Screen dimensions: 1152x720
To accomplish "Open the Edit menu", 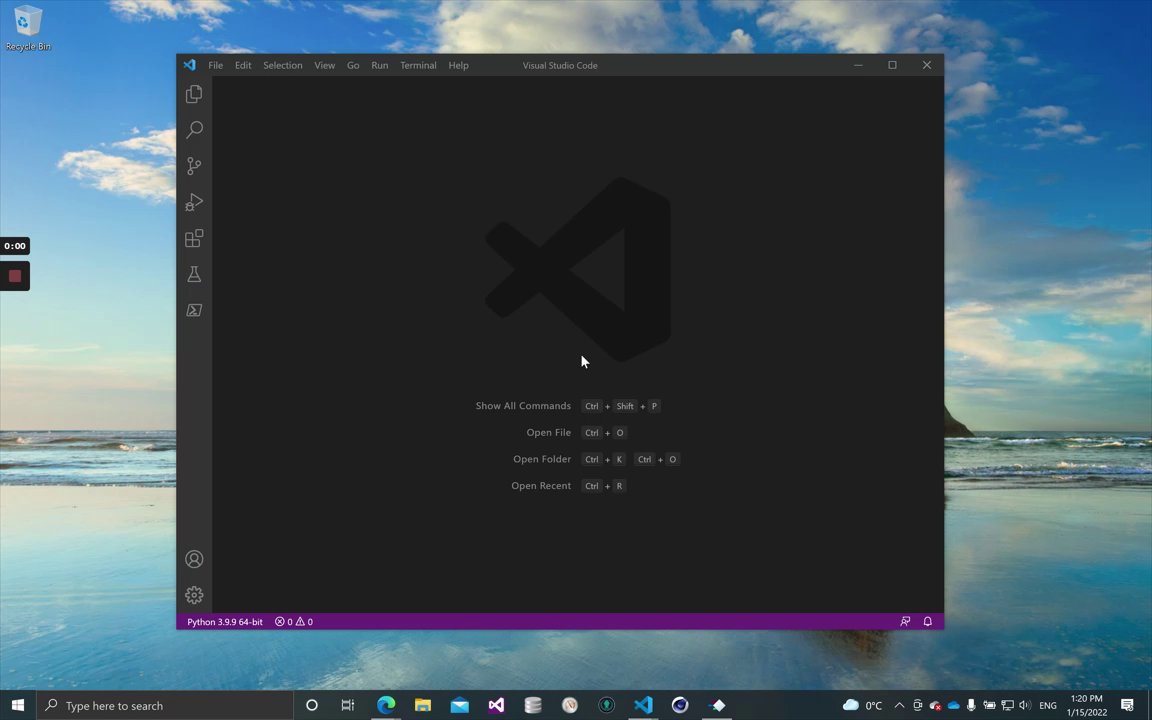I will pyautogui.click(x=243, y=65).
